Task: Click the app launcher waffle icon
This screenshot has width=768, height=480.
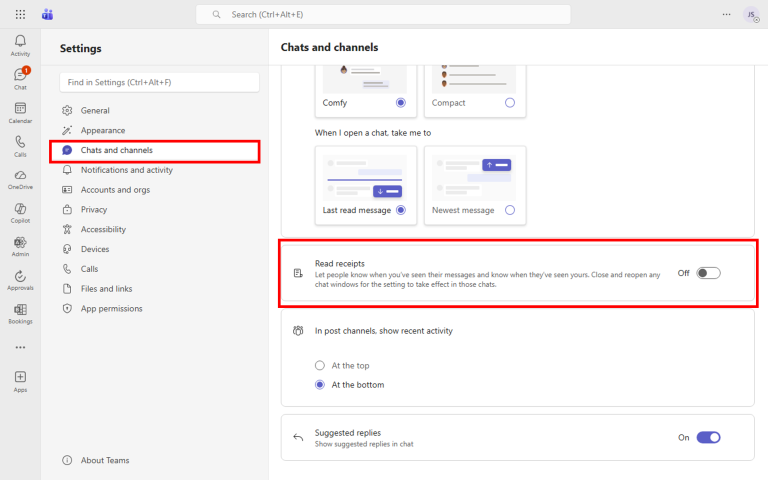Action: click(20, 15)
